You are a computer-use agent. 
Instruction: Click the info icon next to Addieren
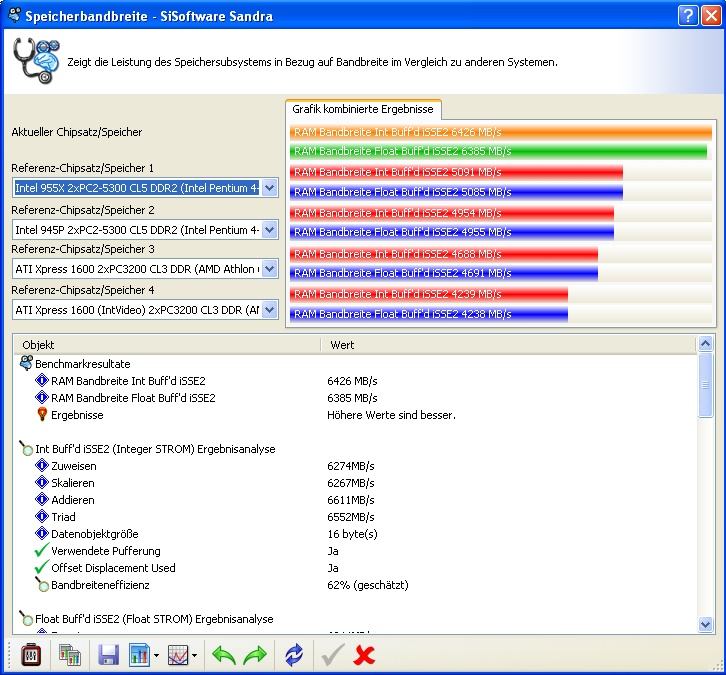42,500
